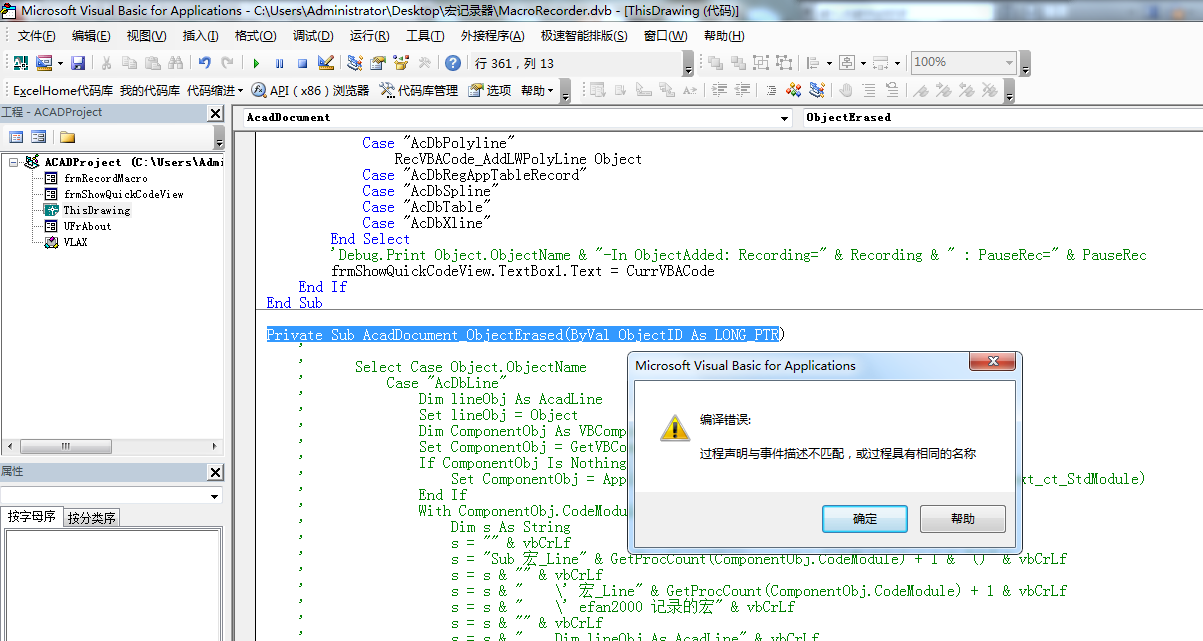The height and width of the screenshot is (641, 1203).
Task: Switch to 按分类序 properties tab
Action: (x=92, y=518)
